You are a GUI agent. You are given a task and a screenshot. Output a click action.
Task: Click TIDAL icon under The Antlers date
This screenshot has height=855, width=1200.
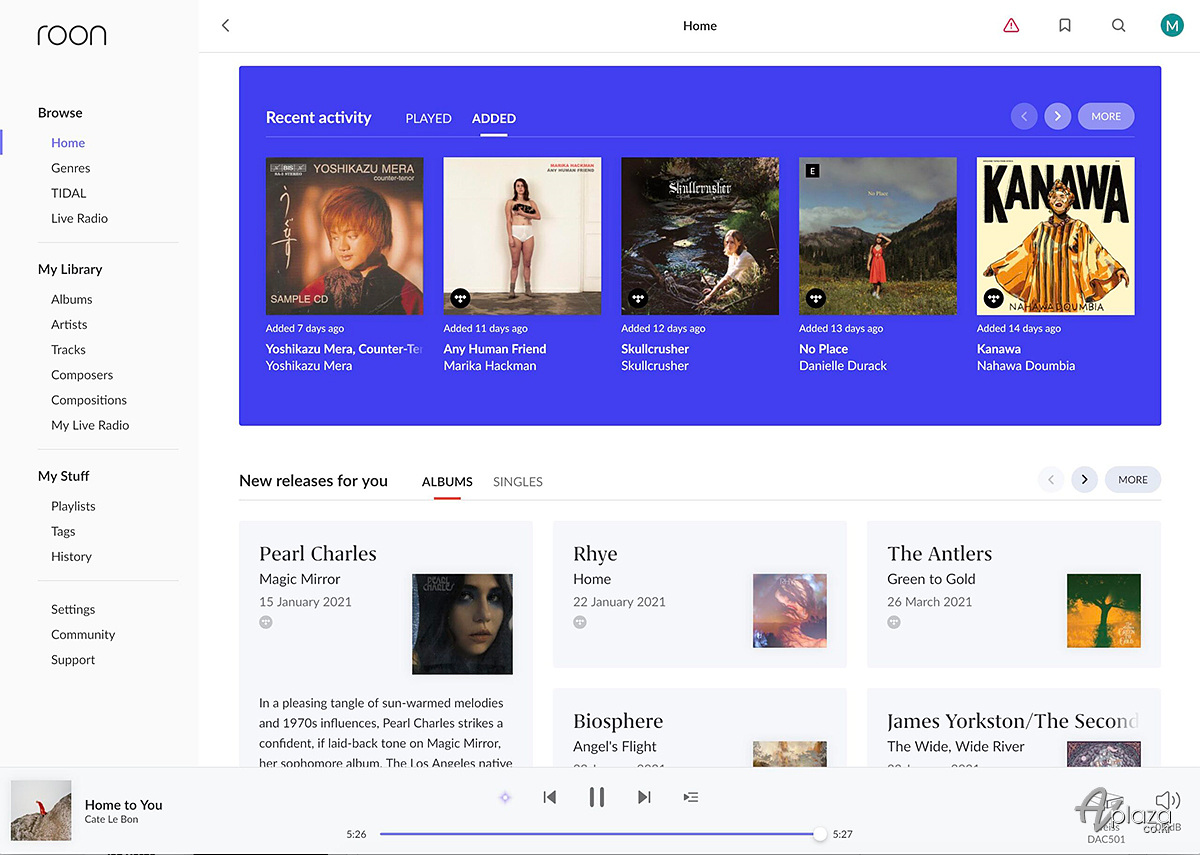[894, 622]
